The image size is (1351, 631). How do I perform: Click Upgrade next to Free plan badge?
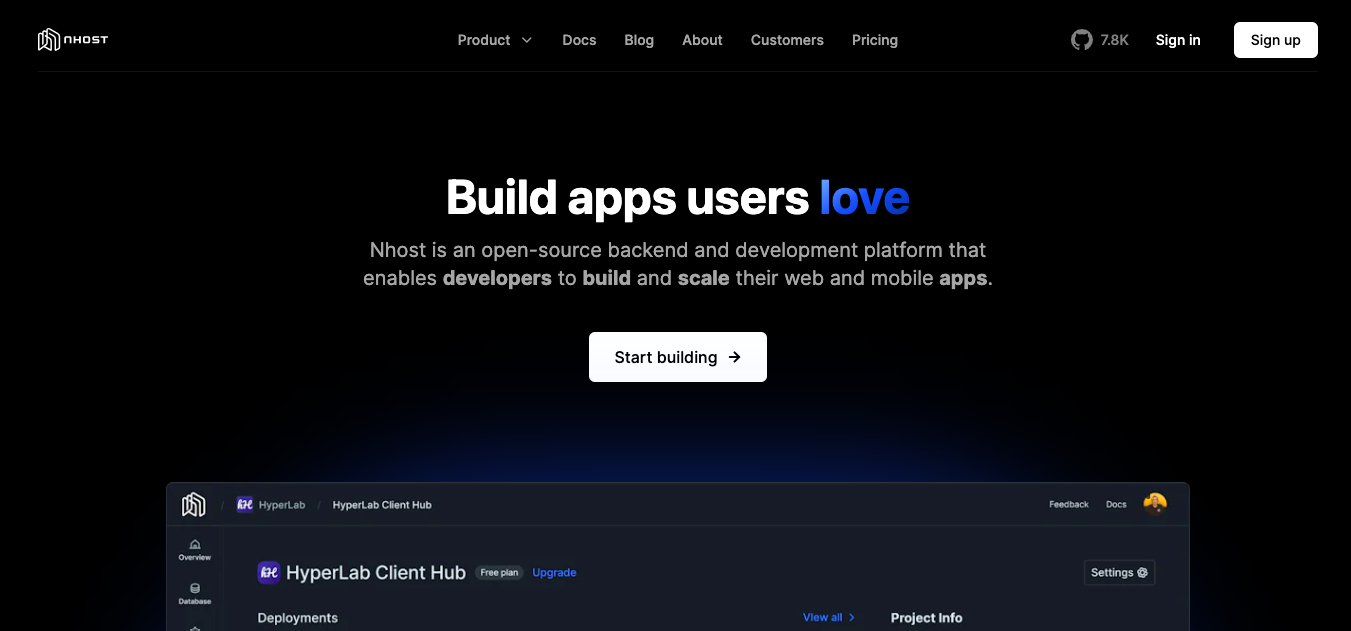coord(554,572)
